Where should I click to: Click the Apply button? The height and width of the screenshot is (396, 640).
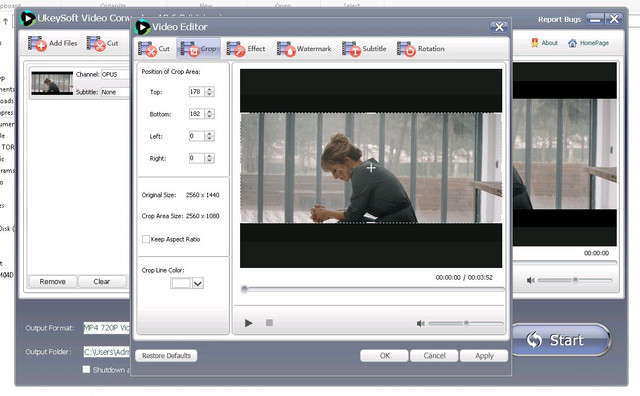coord(484,356)
